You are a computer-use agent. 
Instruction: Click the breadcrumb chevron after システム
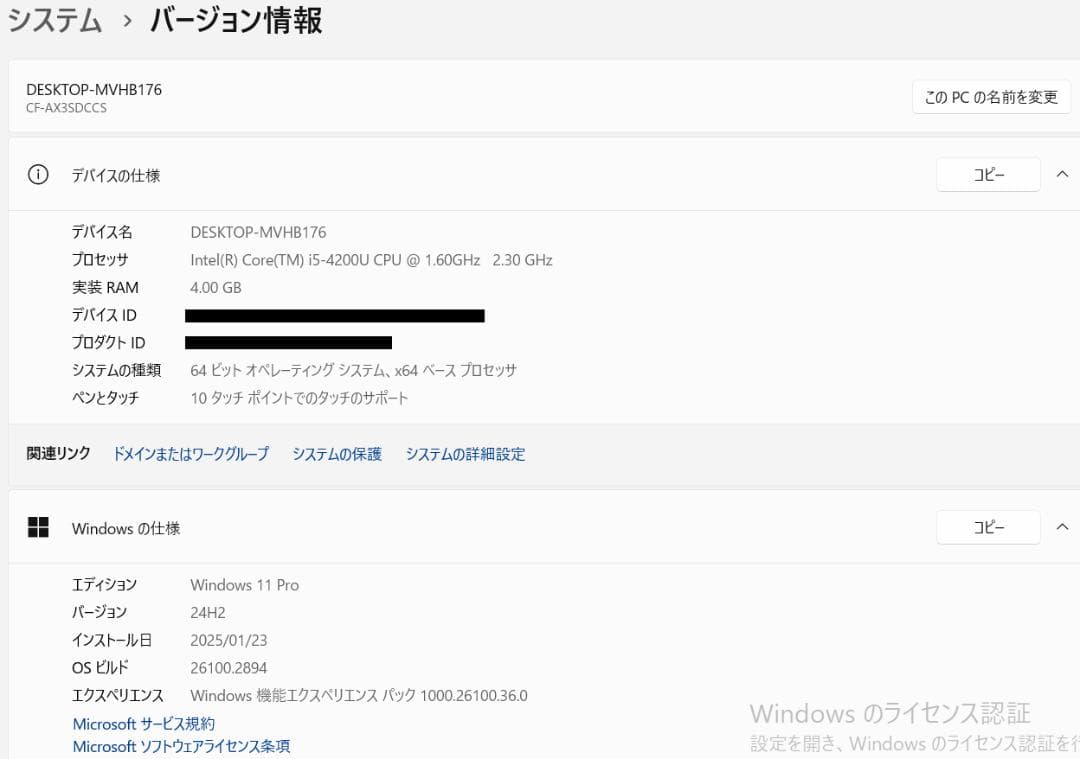pos(127,21)
